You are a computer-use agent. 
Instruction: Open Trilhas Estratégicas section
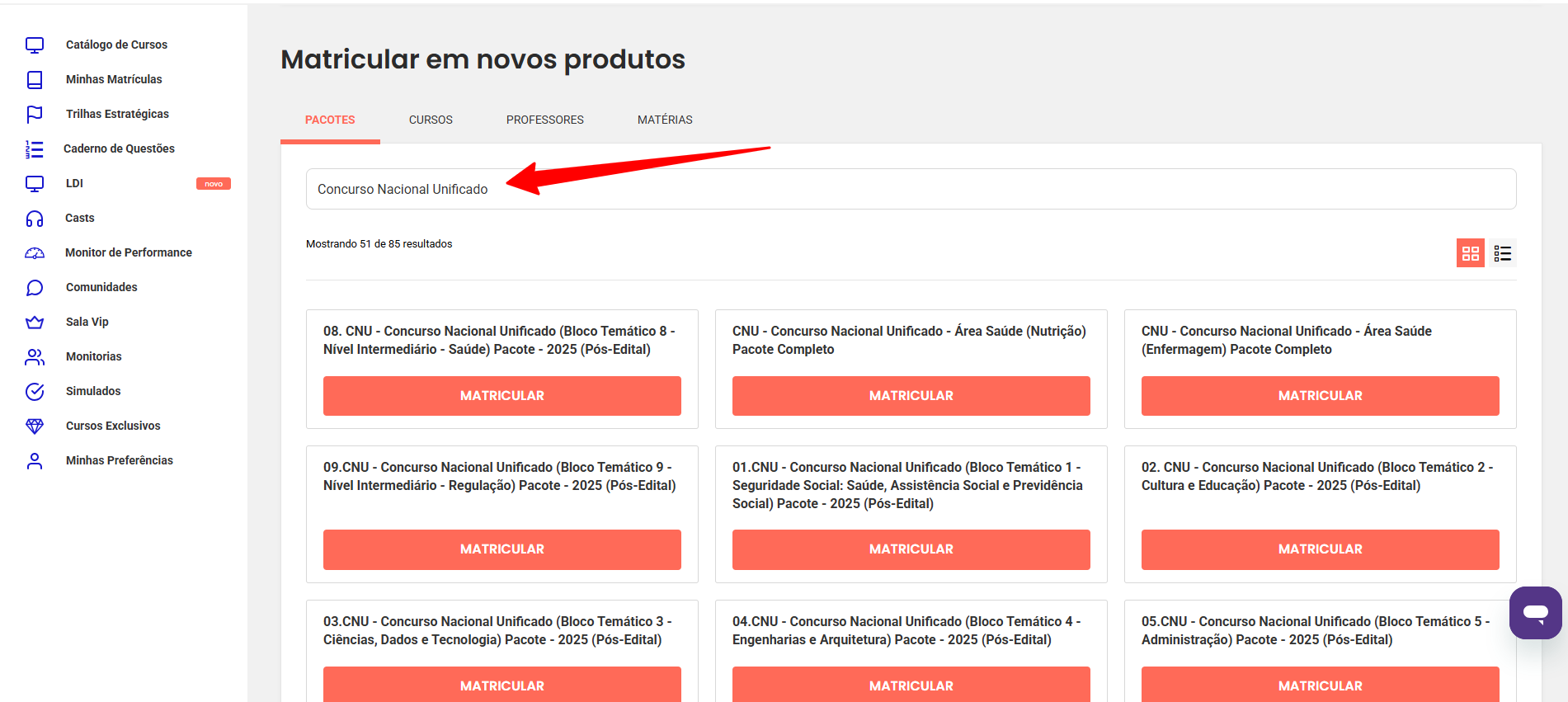pyautogui.click(x=117, y=114)
